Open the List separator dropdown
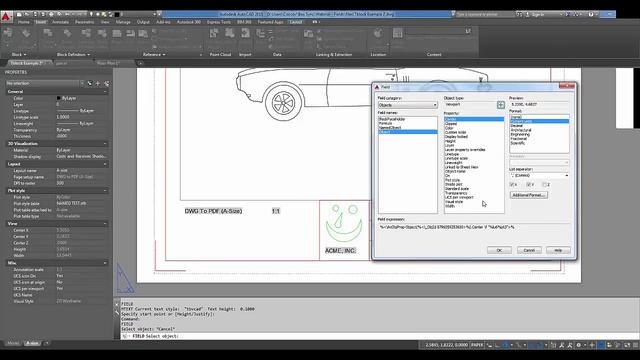 539,176
